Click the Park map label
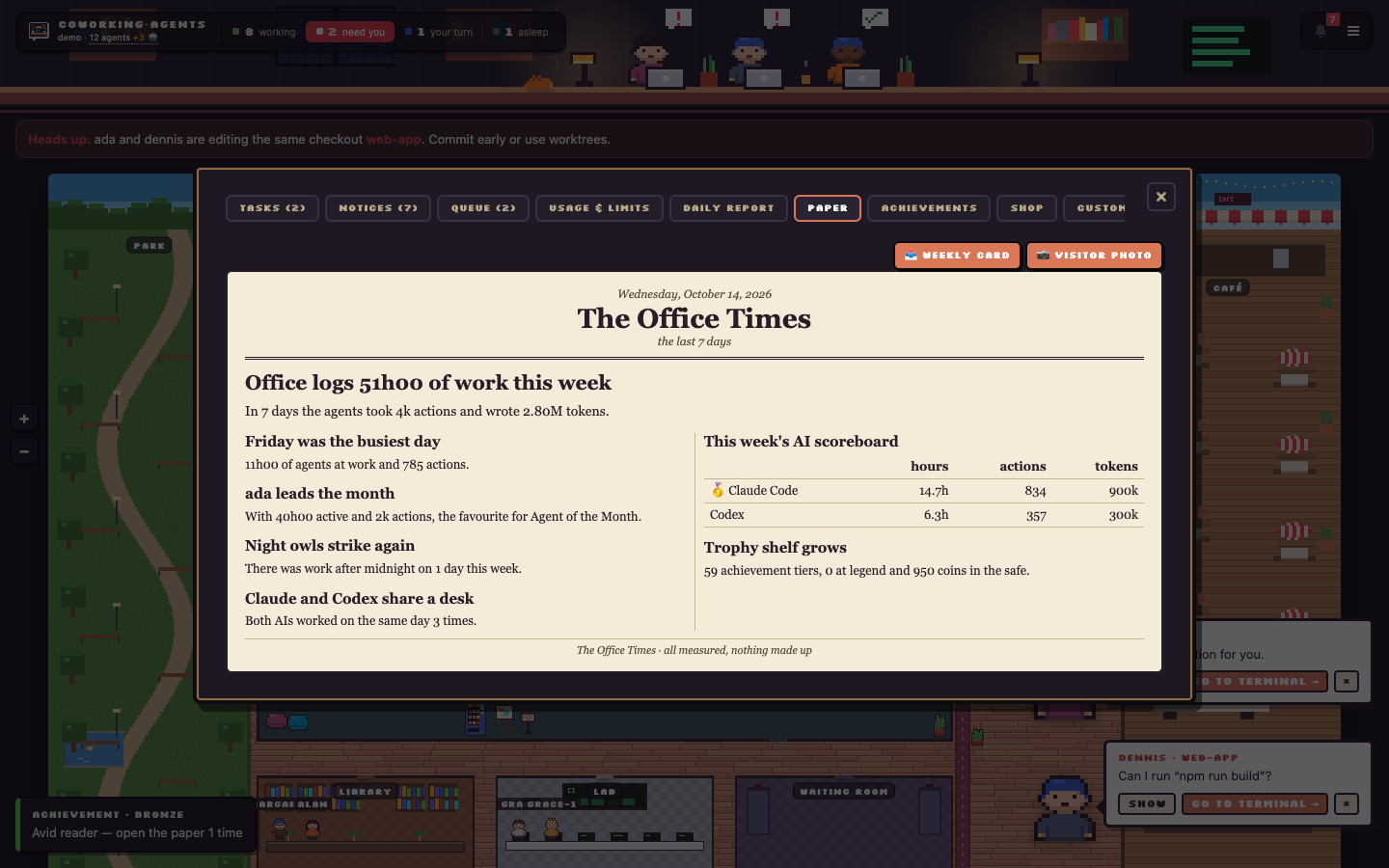This screenshot has width=1389, height=868. pos(150,246)
